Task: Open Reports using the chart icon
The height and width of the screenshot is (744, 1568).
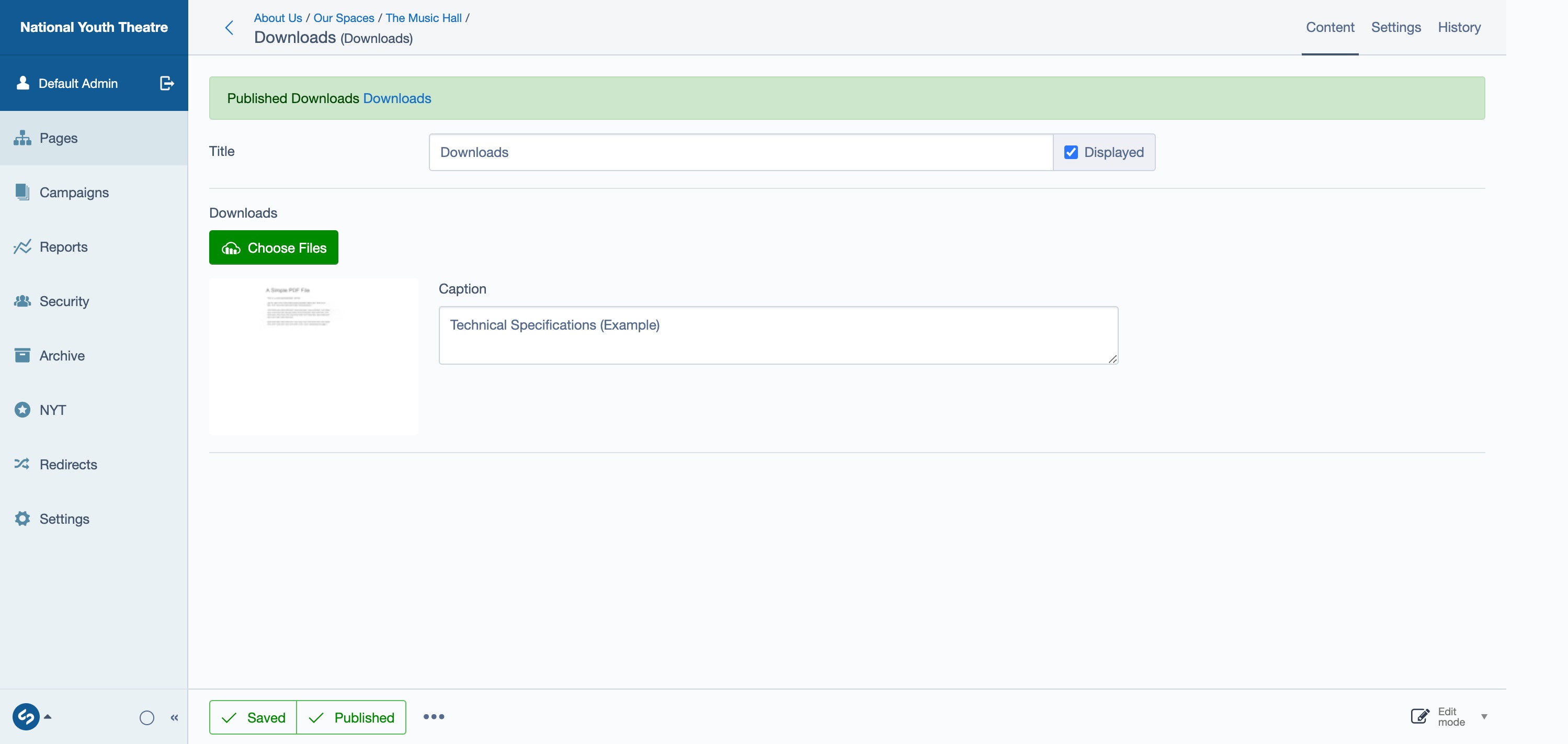Action: (x=22, y=246)
